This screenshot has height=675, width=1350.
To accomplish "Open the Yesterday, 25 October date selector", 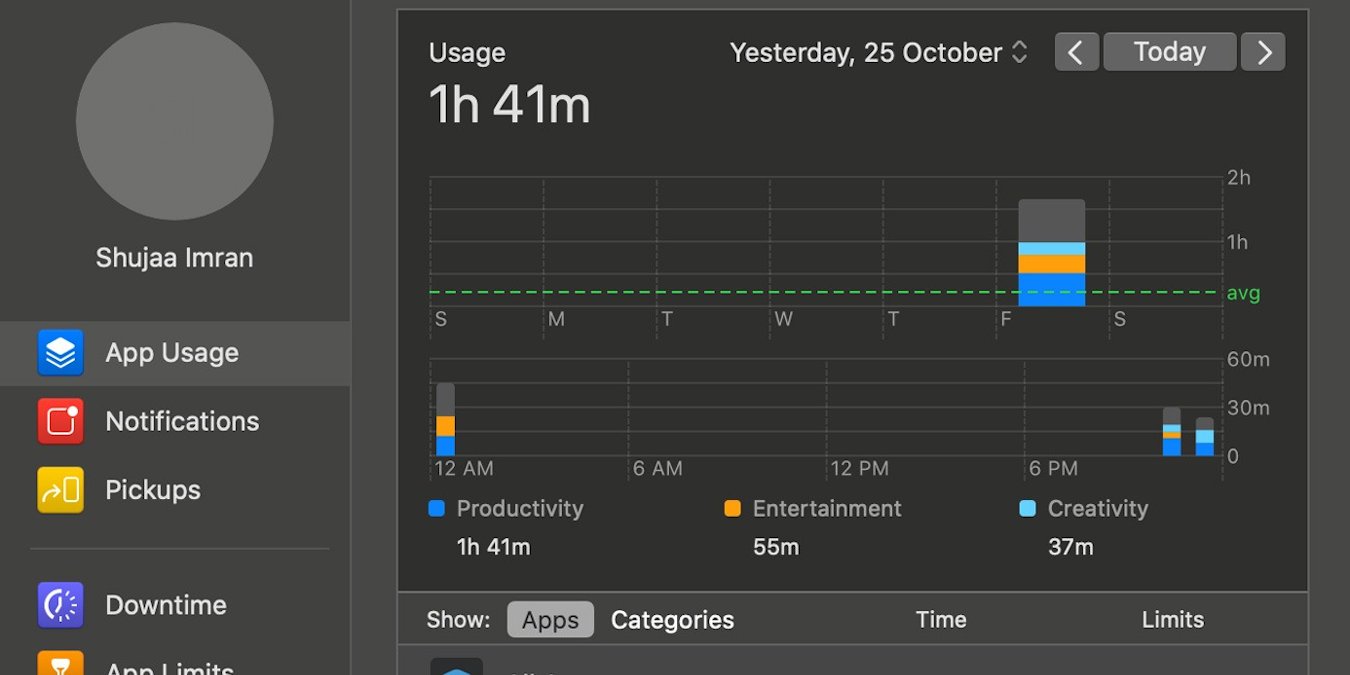I will 878,52.
